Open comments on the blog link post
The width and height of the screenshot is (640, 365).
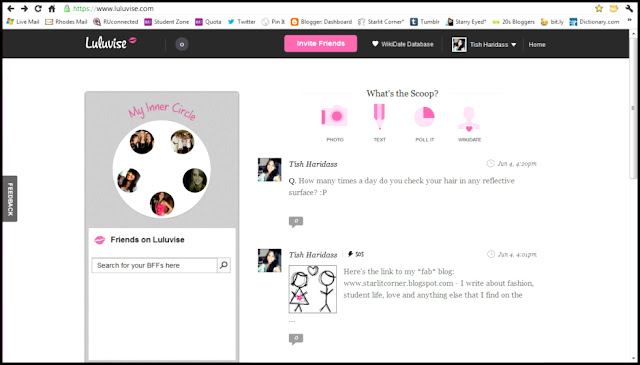click(296, 338)
